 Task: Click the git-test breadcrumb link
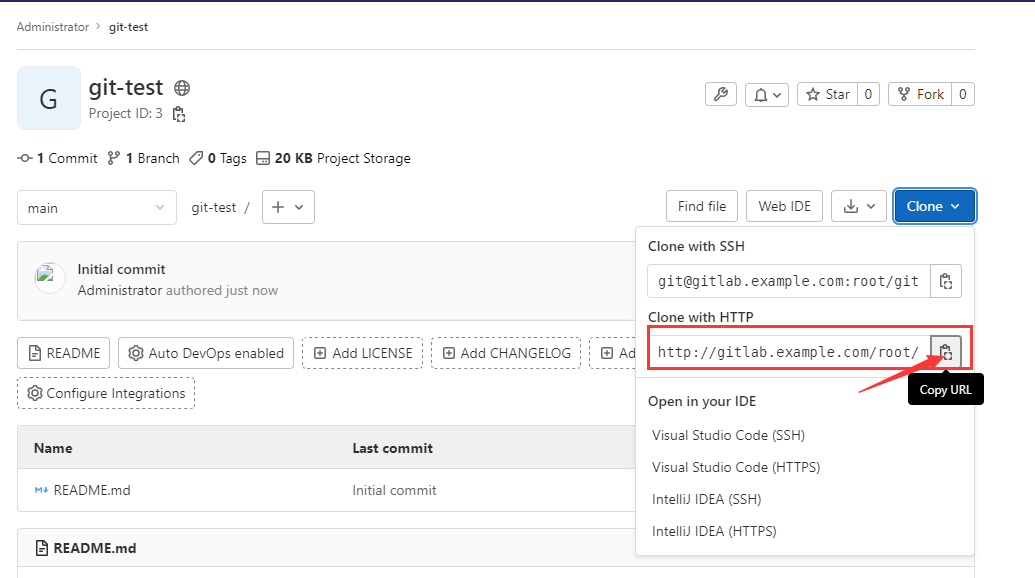tap(129, 27)
